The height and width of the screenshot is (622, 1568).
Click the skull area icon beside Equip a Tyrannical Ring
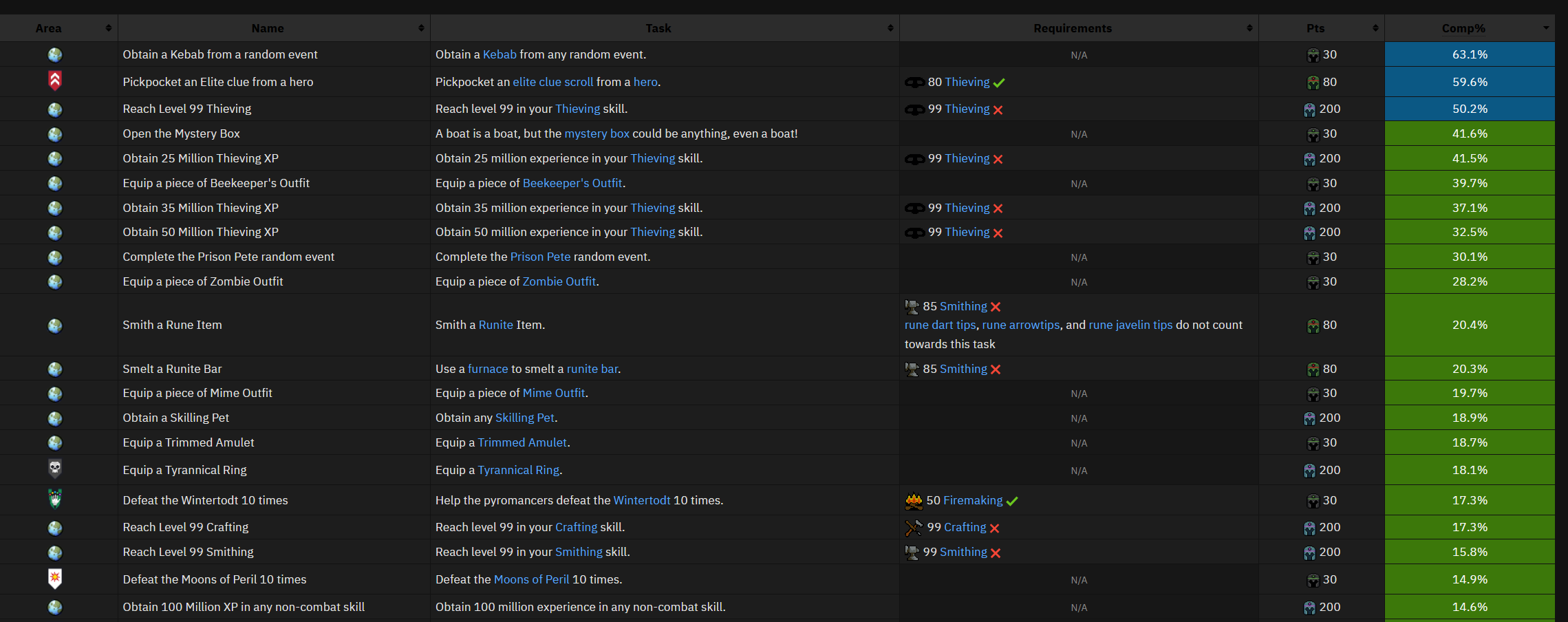coord(55,469)
